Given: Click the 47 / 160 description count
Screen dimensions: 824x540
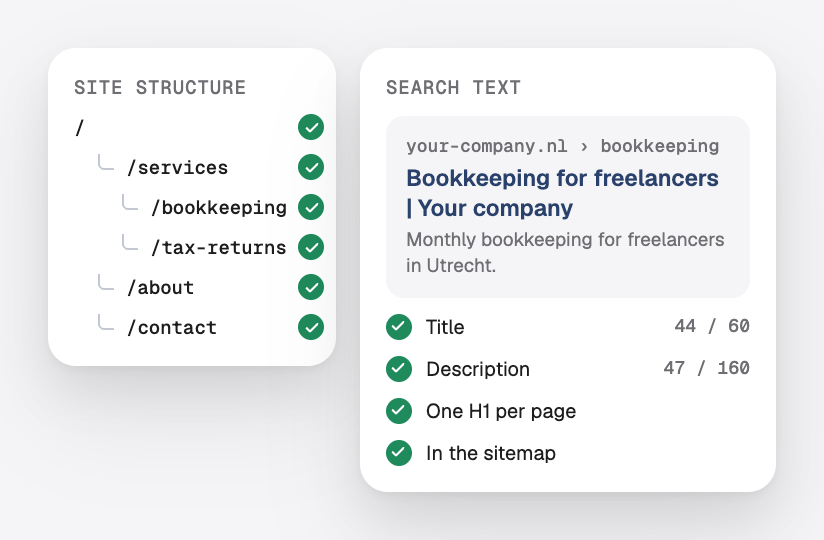Looking at the screenshot, I should point(706,368).
